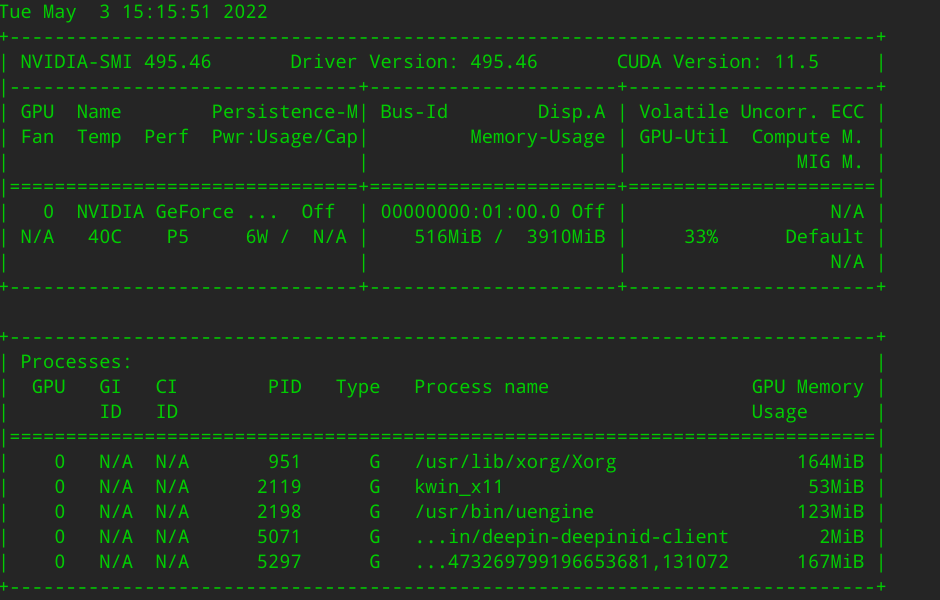Click the 167MiB memory value

pos(830,562)
